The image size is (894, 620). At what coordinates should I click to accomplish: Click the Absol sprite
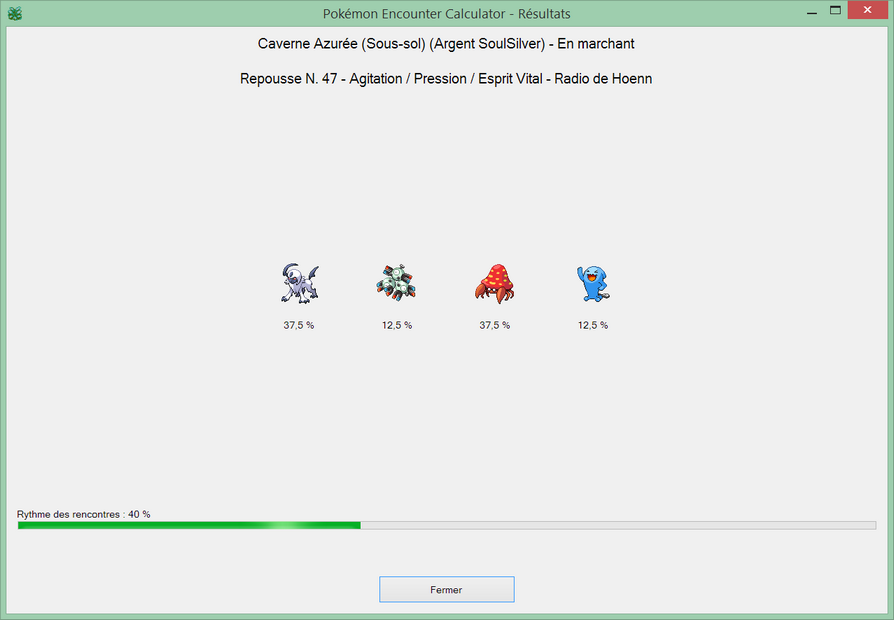[x=299, y=283]
